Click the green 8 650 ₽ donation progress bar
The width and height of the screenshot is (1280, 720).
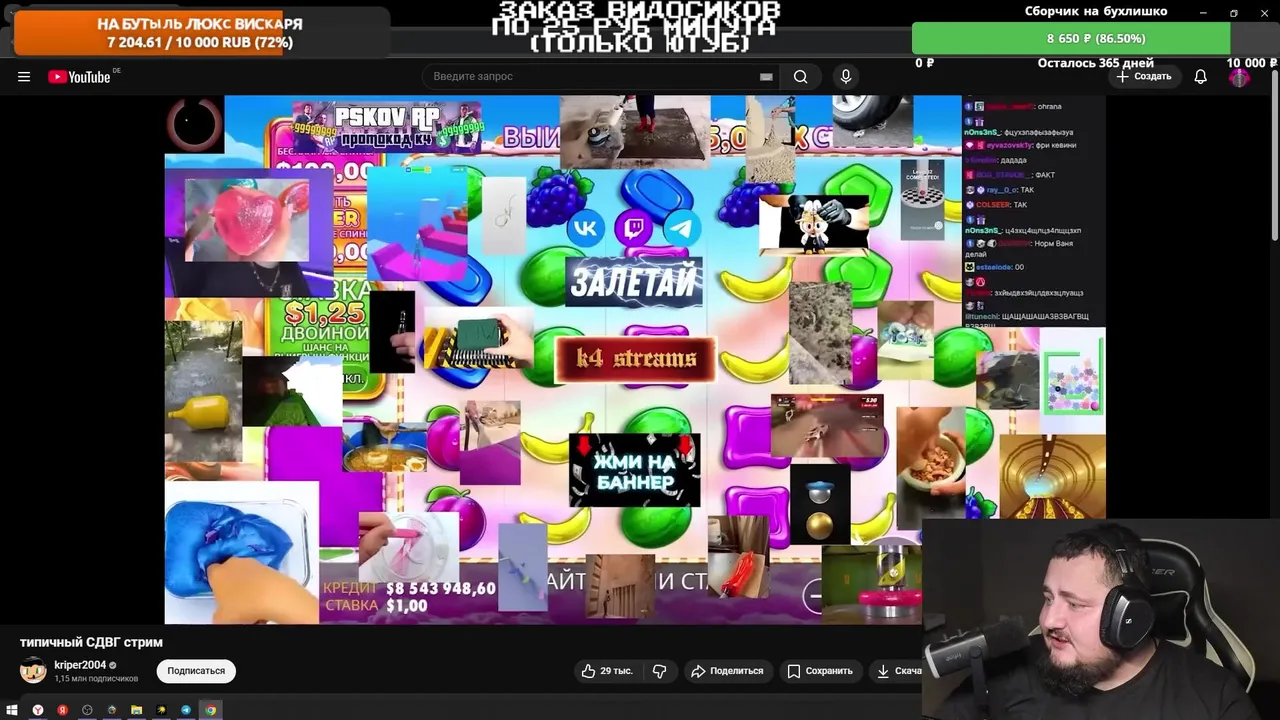pos(1070,38)
